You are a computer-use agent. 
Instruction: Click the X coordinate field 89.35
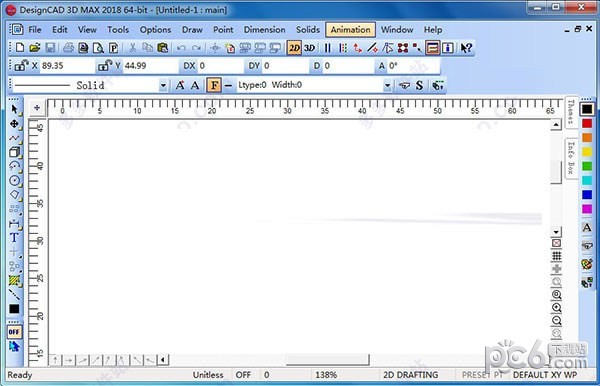tap(66, 66)
